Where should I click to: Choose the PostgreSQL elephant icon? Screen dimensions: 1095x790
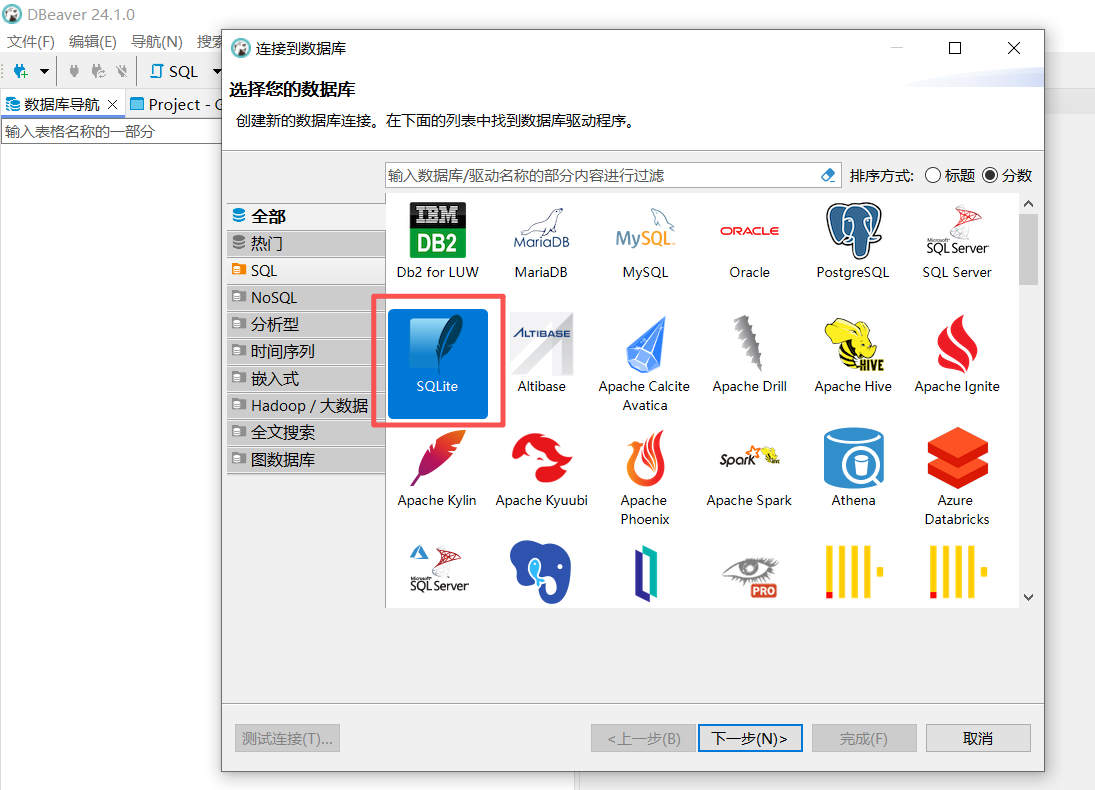click(x=853, y=231)
